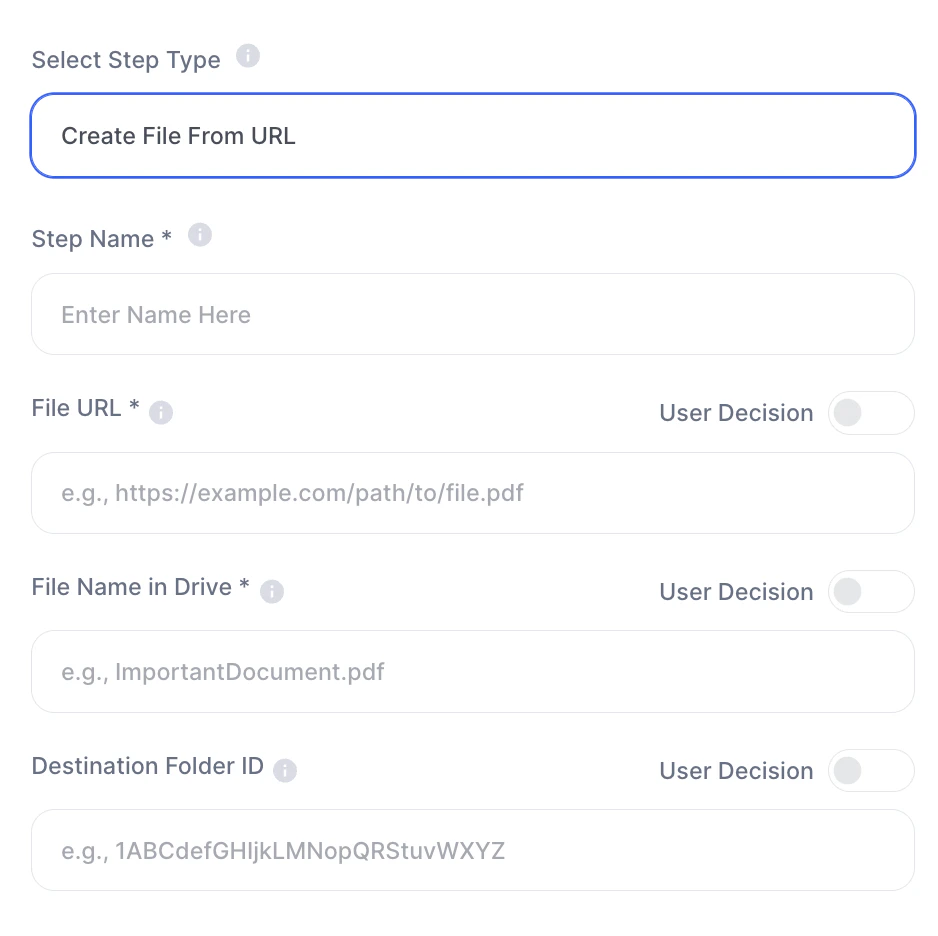The width and height of the screenshot is (938, 936).
Task: Open the Create File From URL dropdown
Action: [x=473, y=136]
